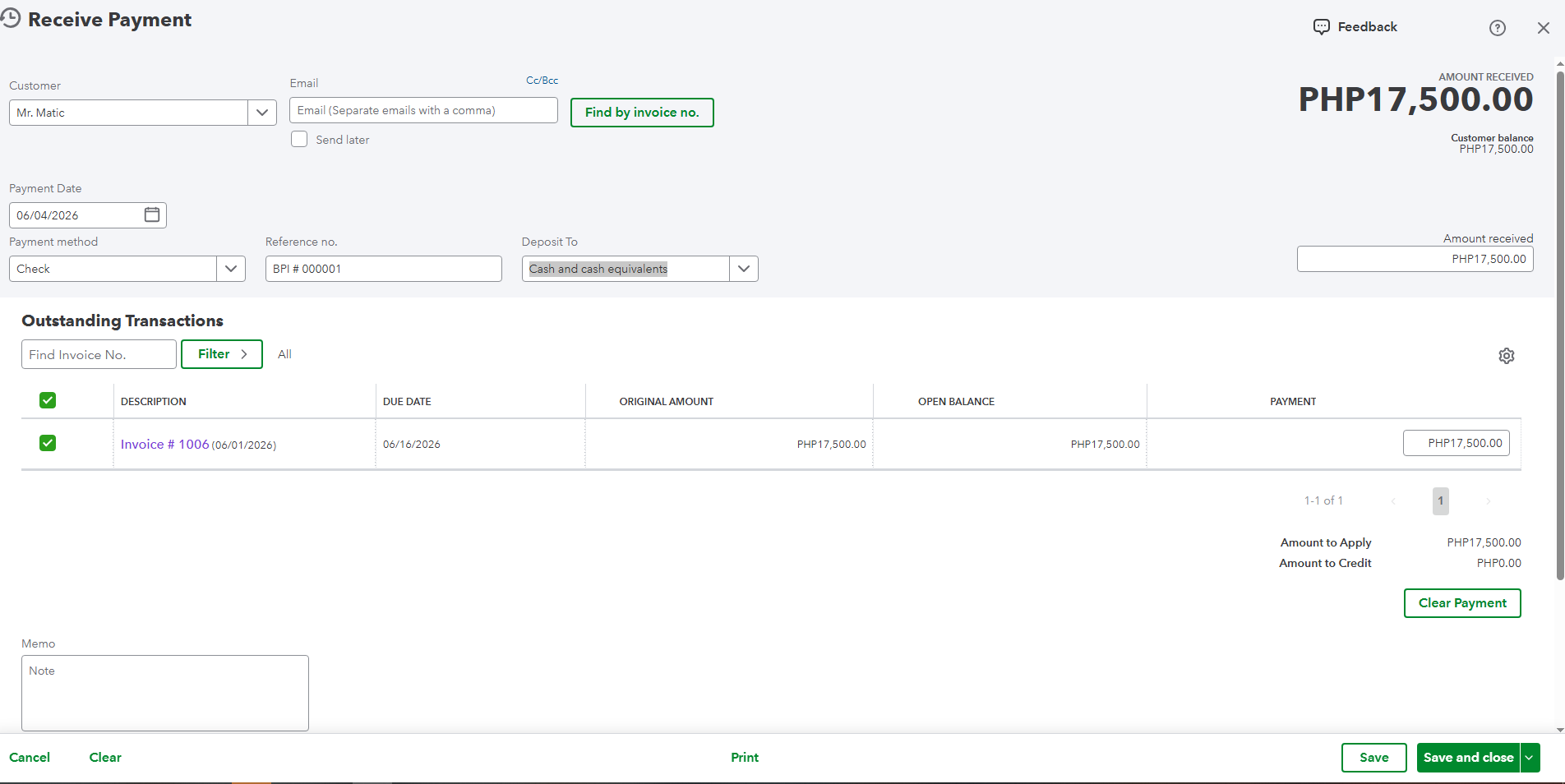Close the Receive Payment window

(1544, 28)
